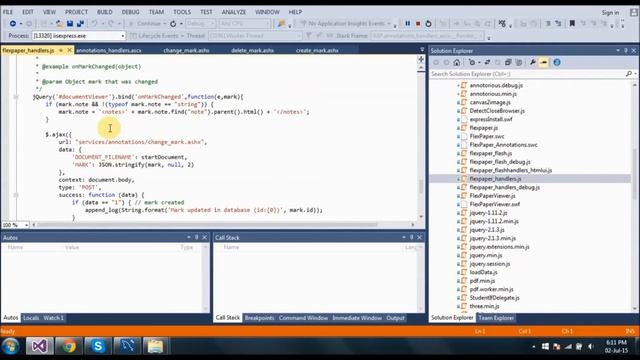Click the Sign in link
This screenshot has height=360, width=640.
(610, 13)
